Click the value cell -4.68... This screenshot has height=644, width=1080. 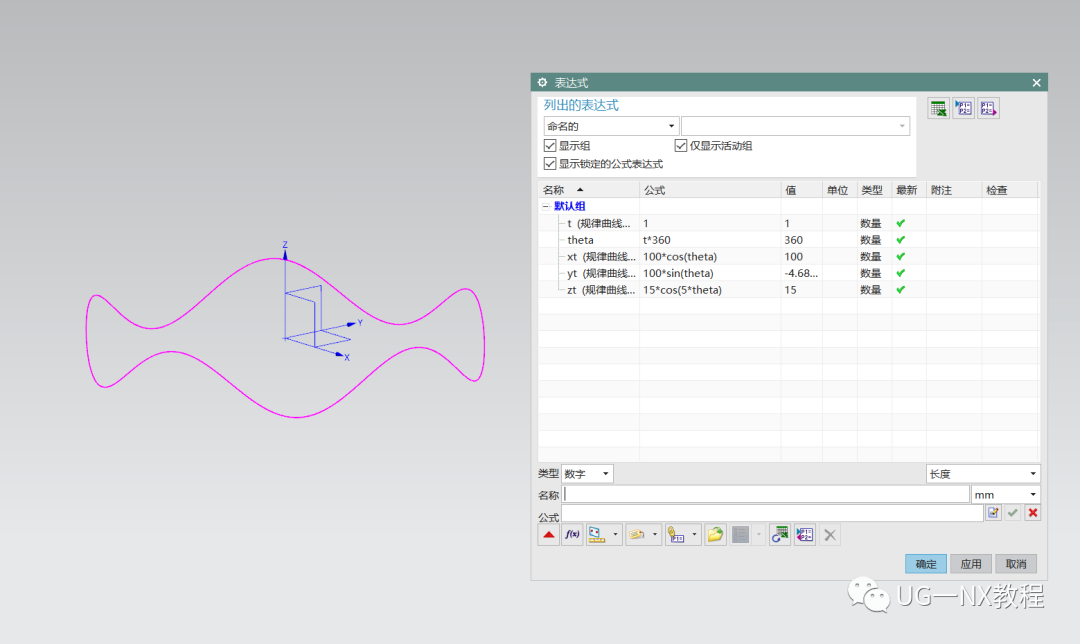(x=801, y=273)
